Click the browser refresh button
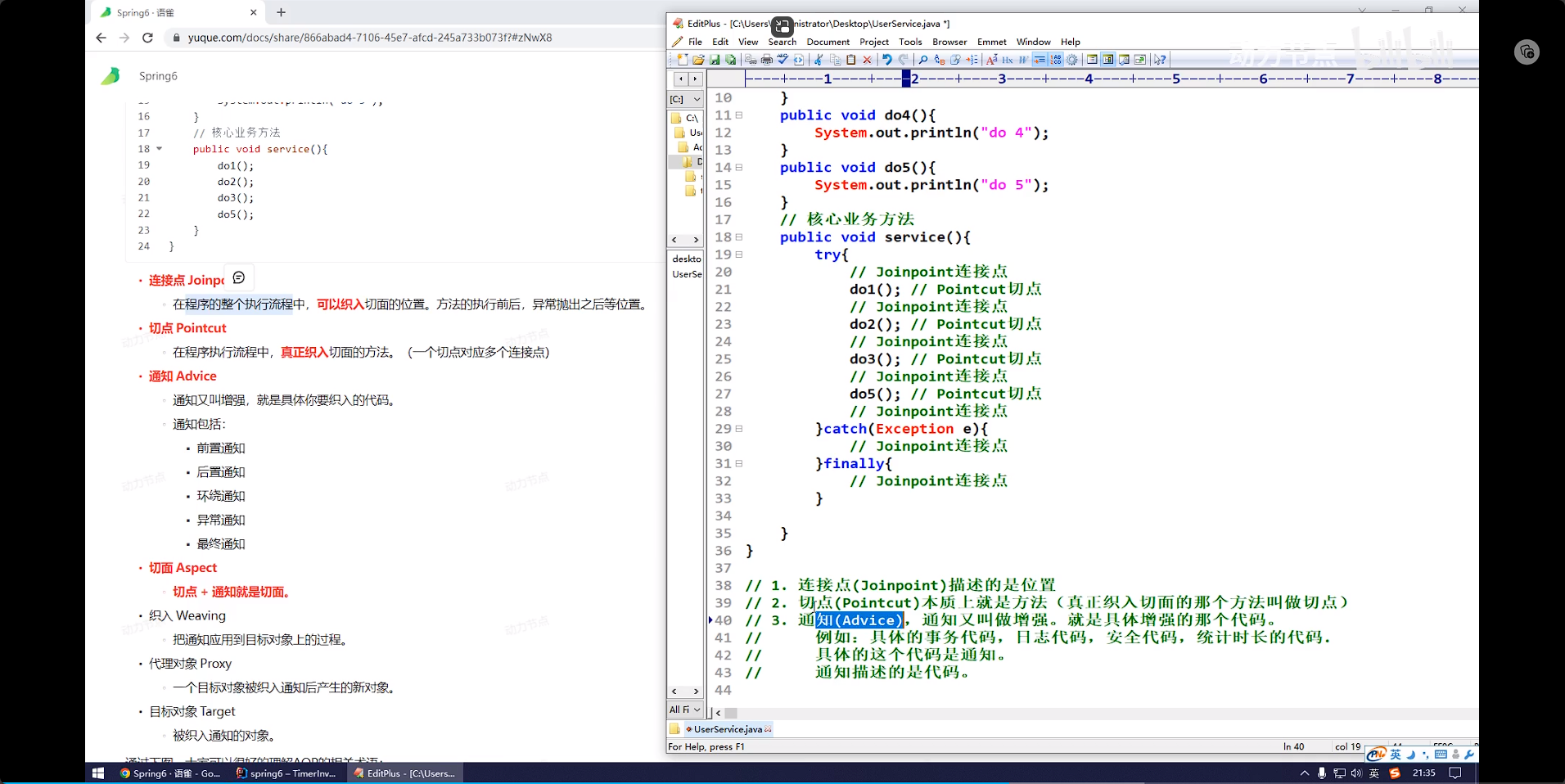The width and height of the screenshot is (1565, 784). click(148, 37)
